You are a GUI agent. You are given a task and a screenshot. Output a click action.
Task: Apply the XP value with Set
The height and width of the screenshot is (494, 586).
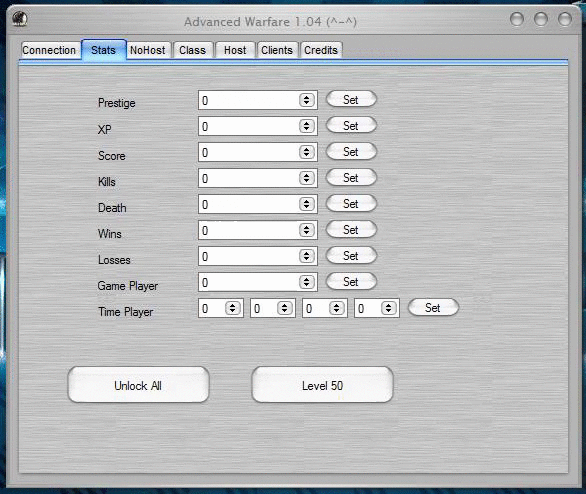pos(351,126)
